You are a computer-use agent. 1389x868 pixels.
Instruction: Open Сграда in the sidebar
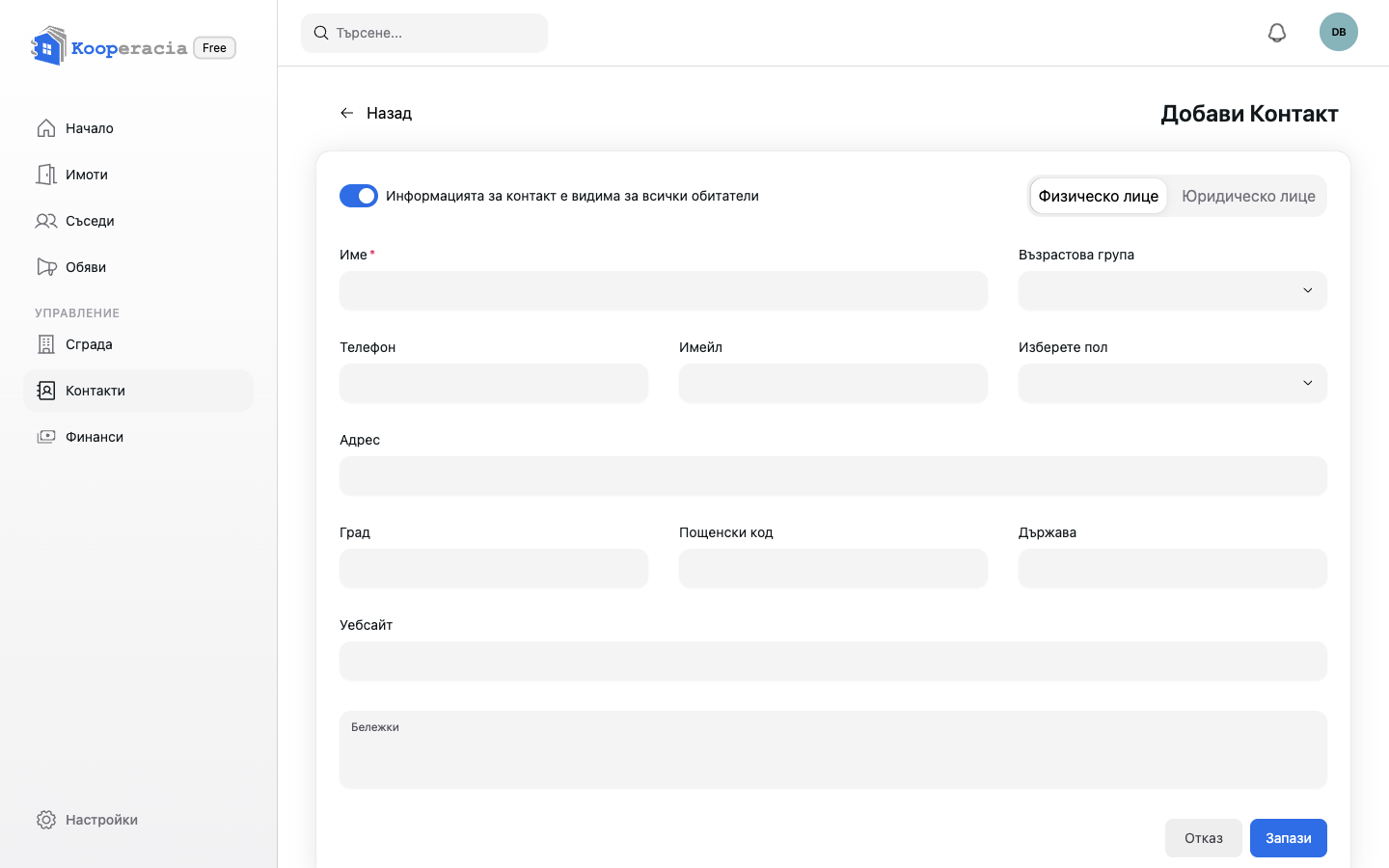[x=138, y=344]
